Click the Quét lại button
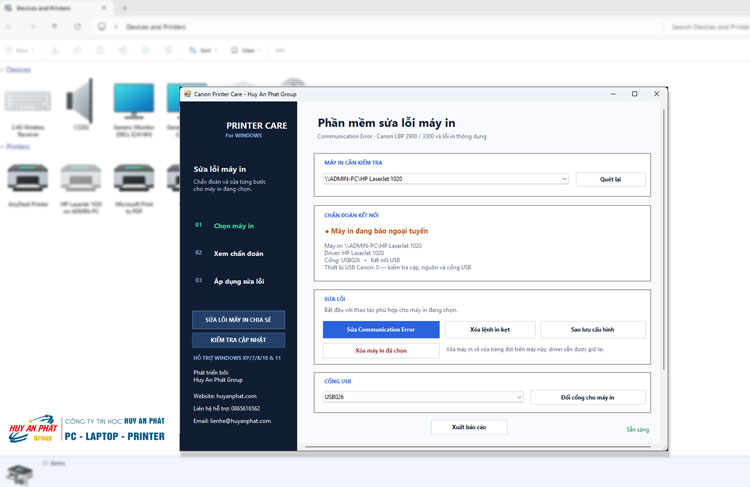Image resolution: width=750 pixels, height=487 pixels. 610,179
